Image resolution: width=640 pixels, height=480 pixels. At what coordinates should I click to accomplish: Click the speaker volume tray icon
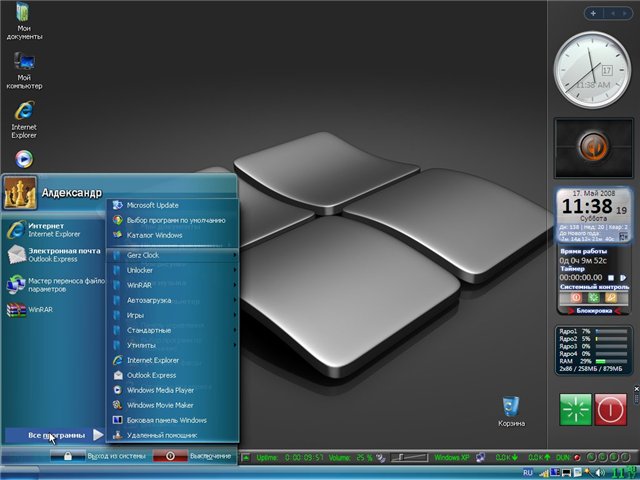point(600,473)
